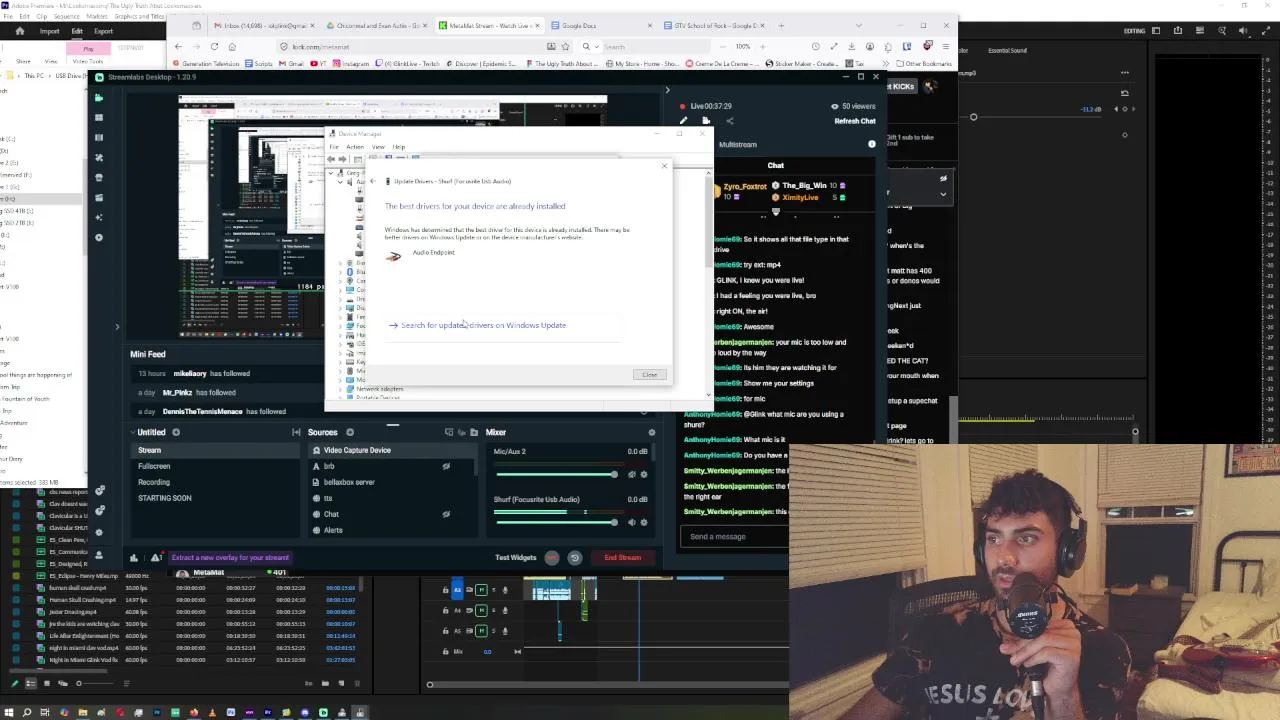The image size is (1280, 720).
Task: Click Device Manager toolbar back arrow
Action: [x=331, y=159]
